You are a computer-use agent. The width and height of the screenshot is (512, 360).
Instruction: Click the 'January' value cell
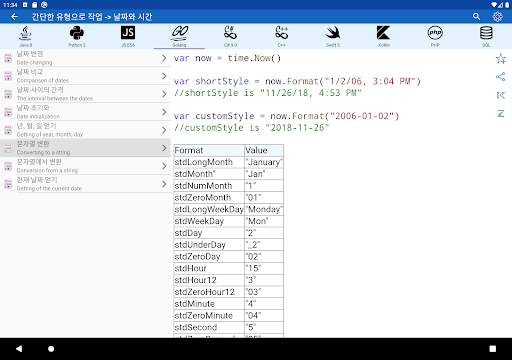(x=264, y=162)
